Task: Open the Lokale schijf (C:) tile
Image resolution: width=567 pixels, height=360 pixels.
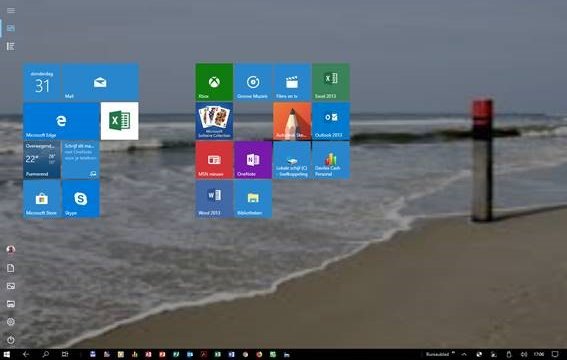Action: (x=292, y=160)
